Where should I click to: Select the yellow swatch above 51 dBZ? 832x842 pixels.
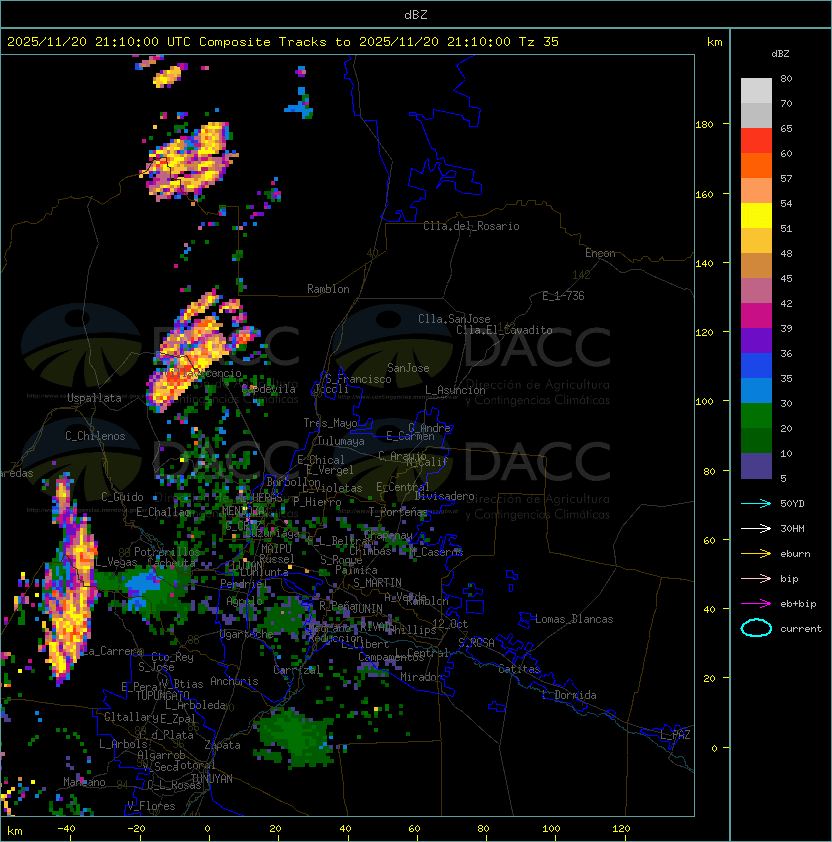(756, 215)
